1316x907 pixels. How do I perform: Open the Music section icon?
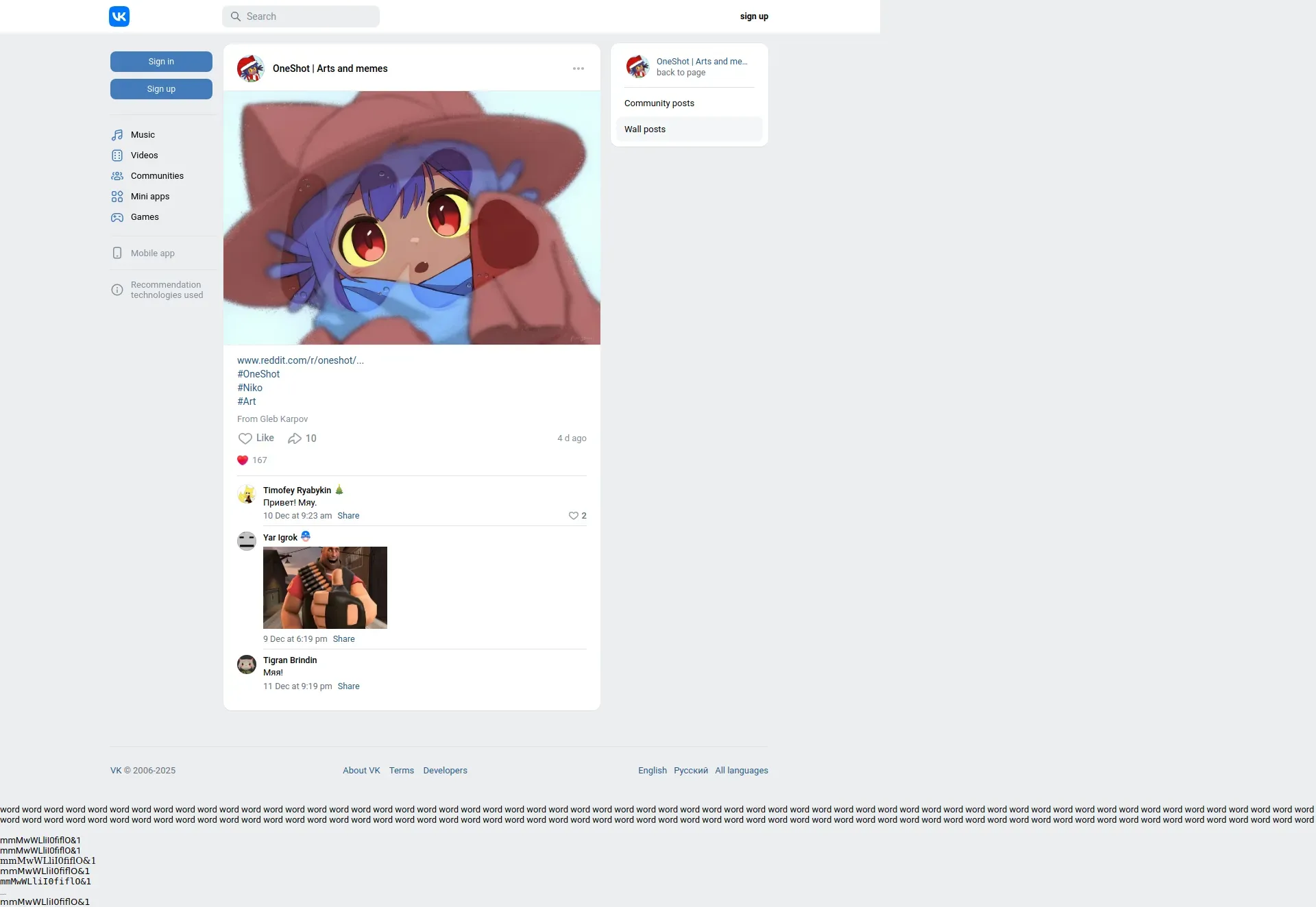click(117, 135)
